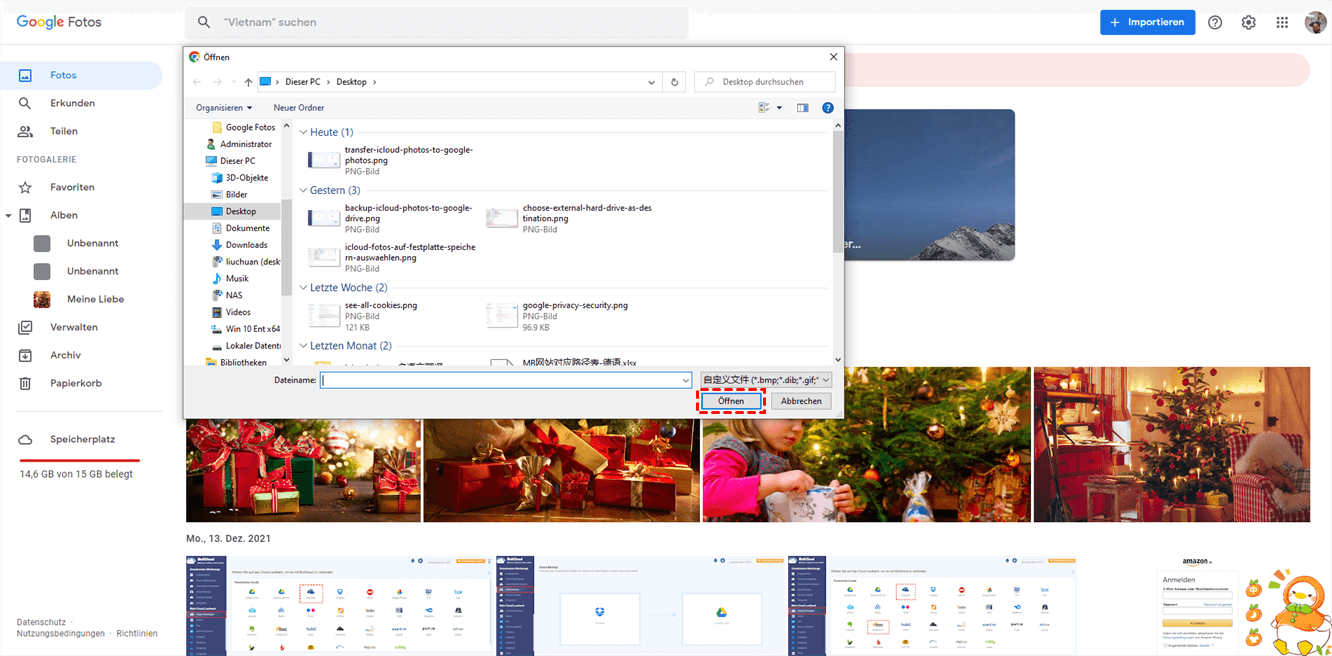Image resolution: width=1332 pixels, height=656 pixels.
Task: Click the up-one-level arrow in the dialog
Action: pos(248,82)
